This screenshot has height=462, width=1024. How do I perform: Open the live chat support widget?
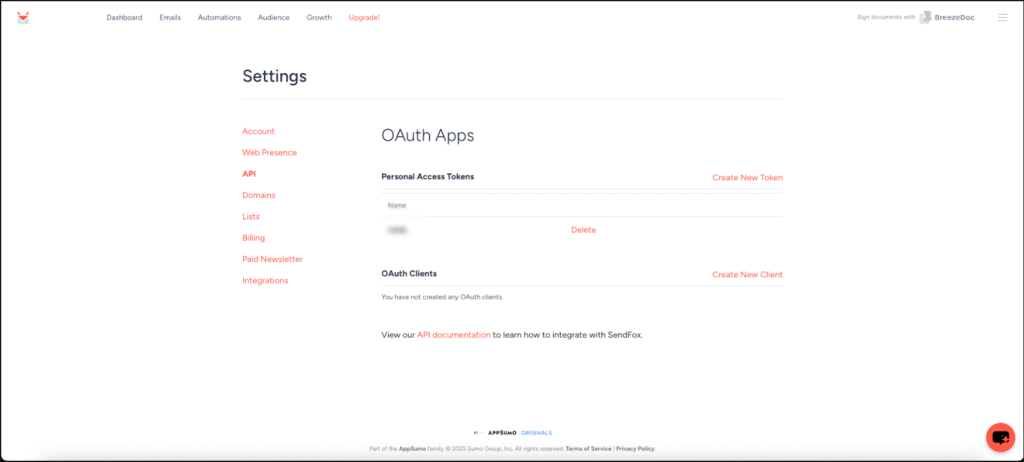pos(1000,437)
